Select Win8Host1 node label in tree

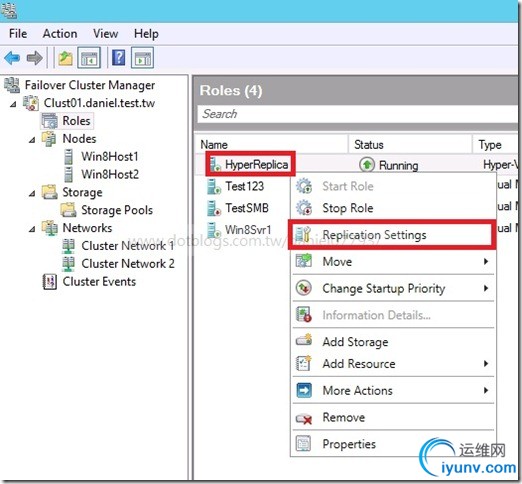(x=110, y=157)
